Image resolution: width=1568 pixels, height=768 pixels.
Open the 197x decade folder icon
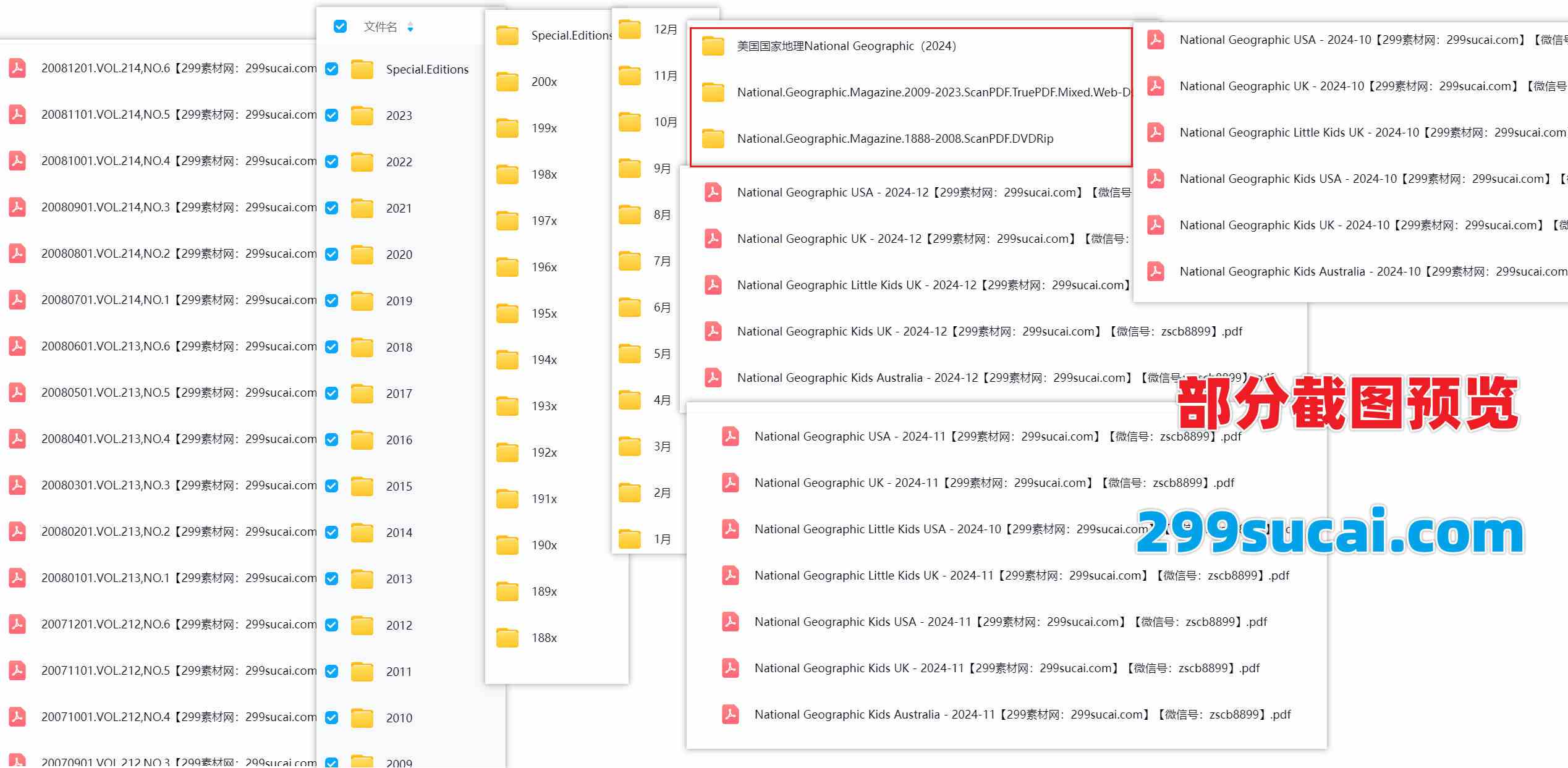click(507, 220)
